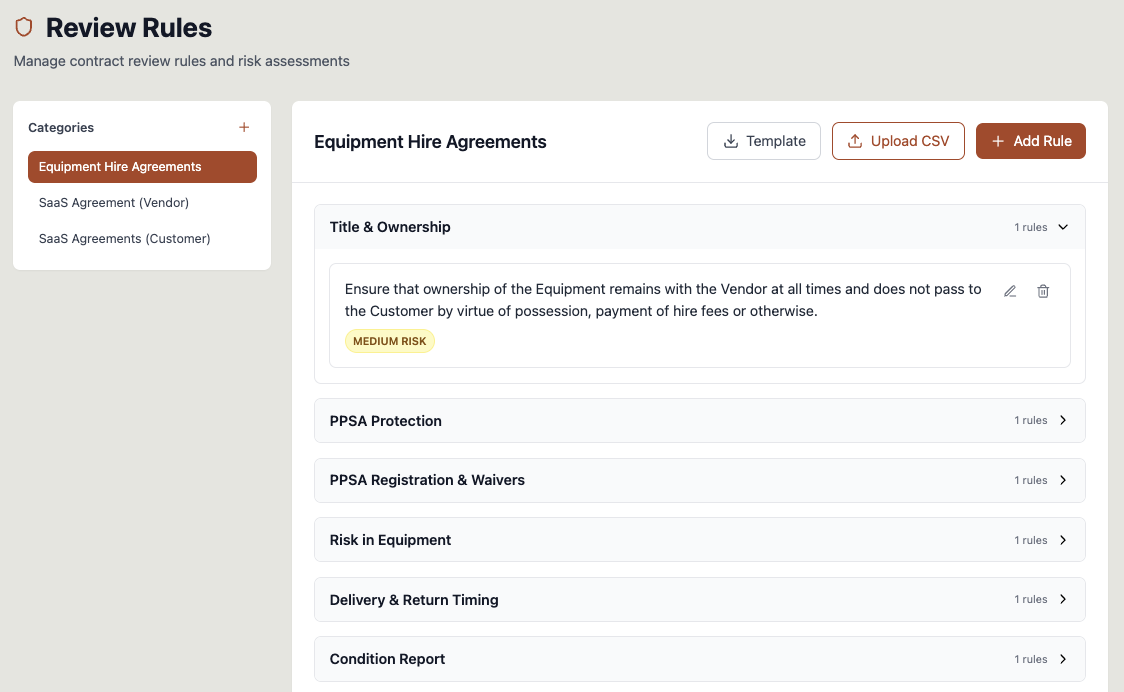The width and height of the screenshot is (1124, 692).
Task: Collapse the Title & Ownership section
Action: 1062,227
